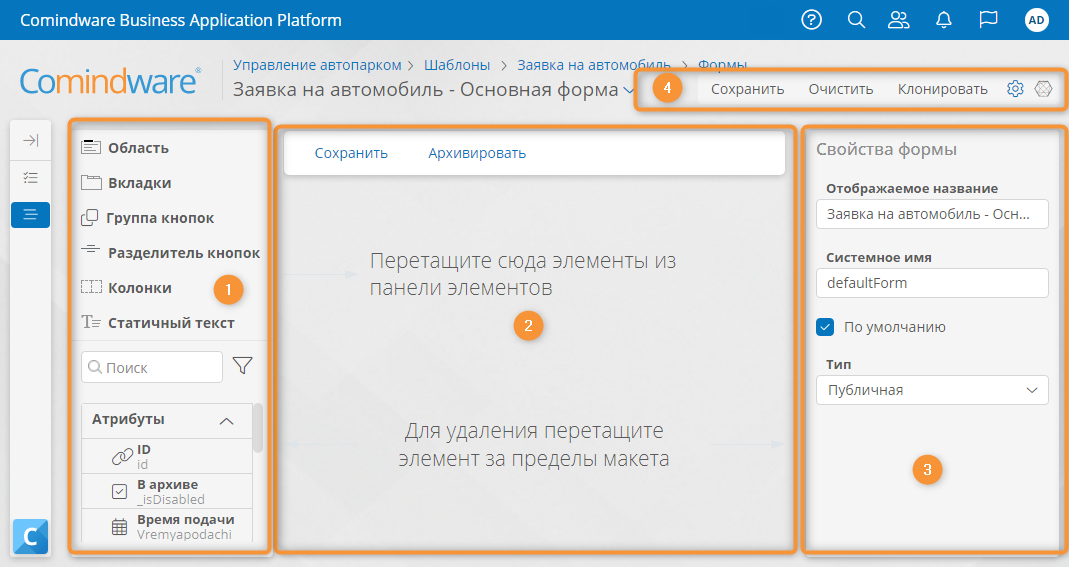Click Архивировать button on form canvas

pyautogui.click(x=477, y=153)
